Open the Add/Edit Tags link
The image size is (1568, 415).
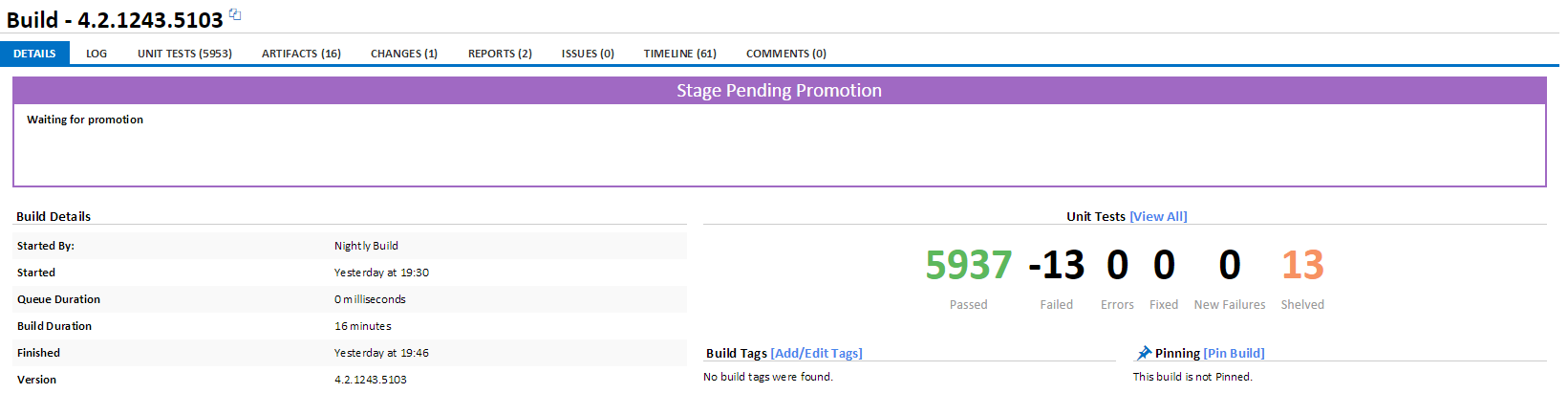pyautogui.click(x=816, y=354)
